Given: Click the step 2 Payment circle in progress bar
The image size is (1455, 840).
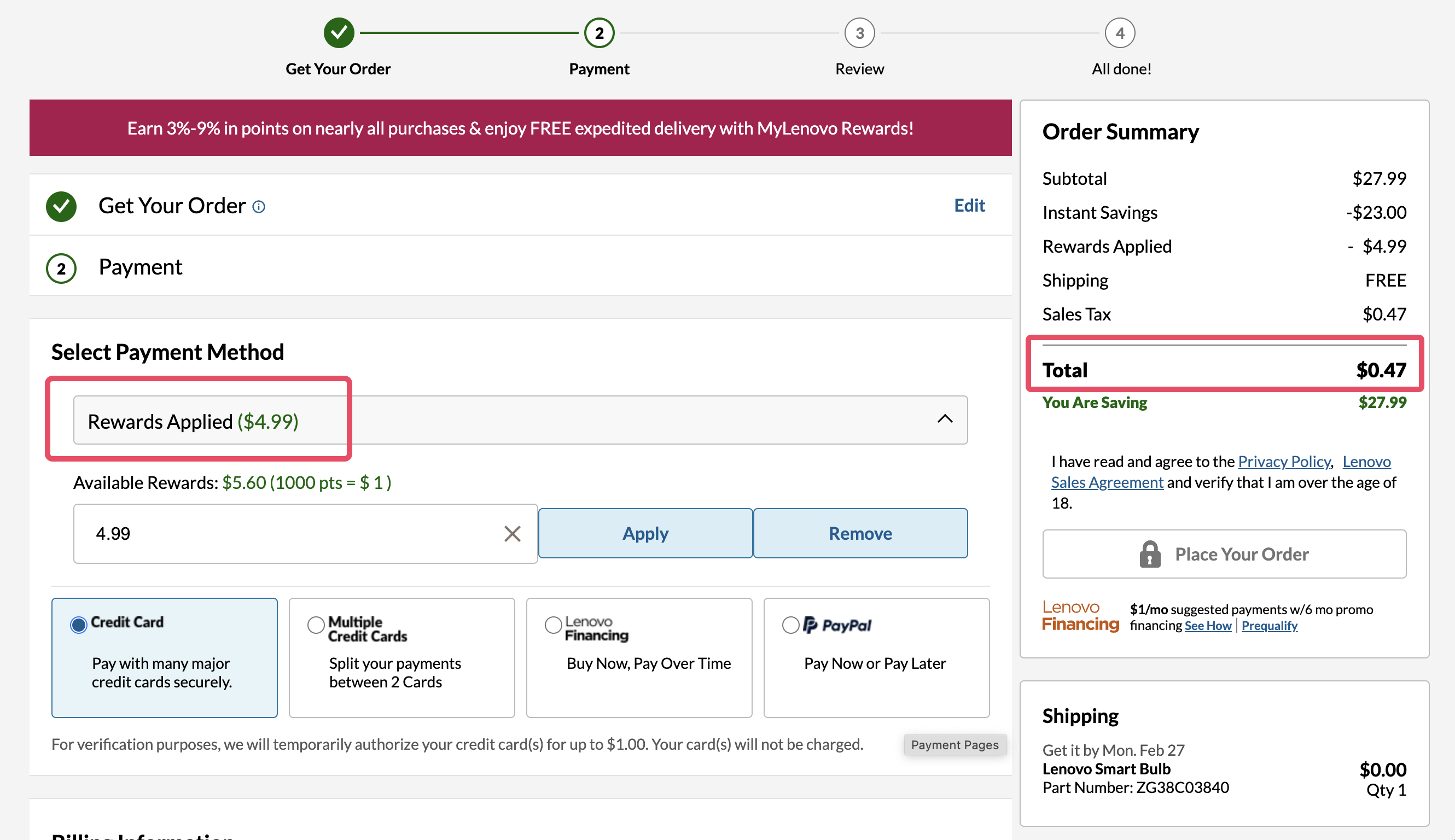Looking at the screenshot, I should coord(599,33).
